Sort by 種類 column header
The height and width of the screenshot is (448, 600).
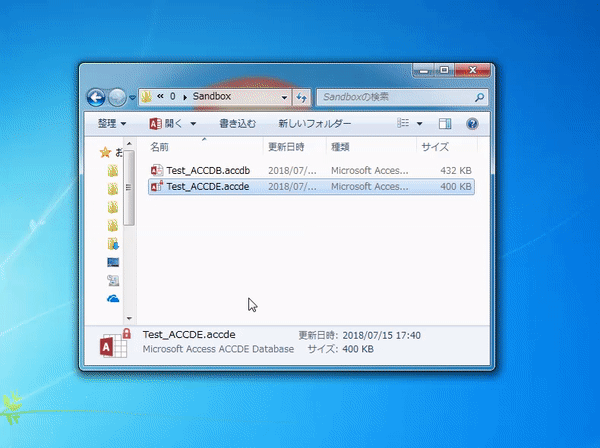(x=340, y=147)
